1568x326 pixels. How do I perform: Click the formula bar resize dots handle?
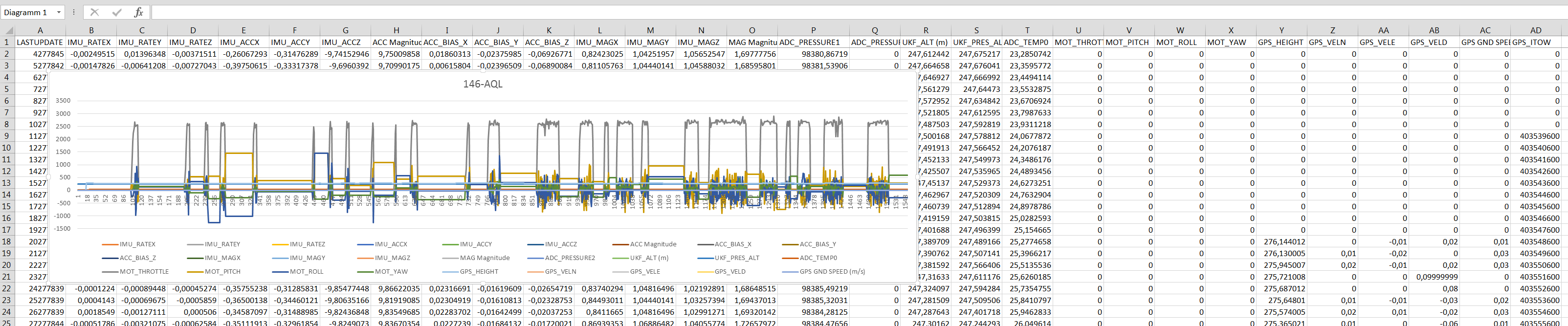[x=74, y=12]
